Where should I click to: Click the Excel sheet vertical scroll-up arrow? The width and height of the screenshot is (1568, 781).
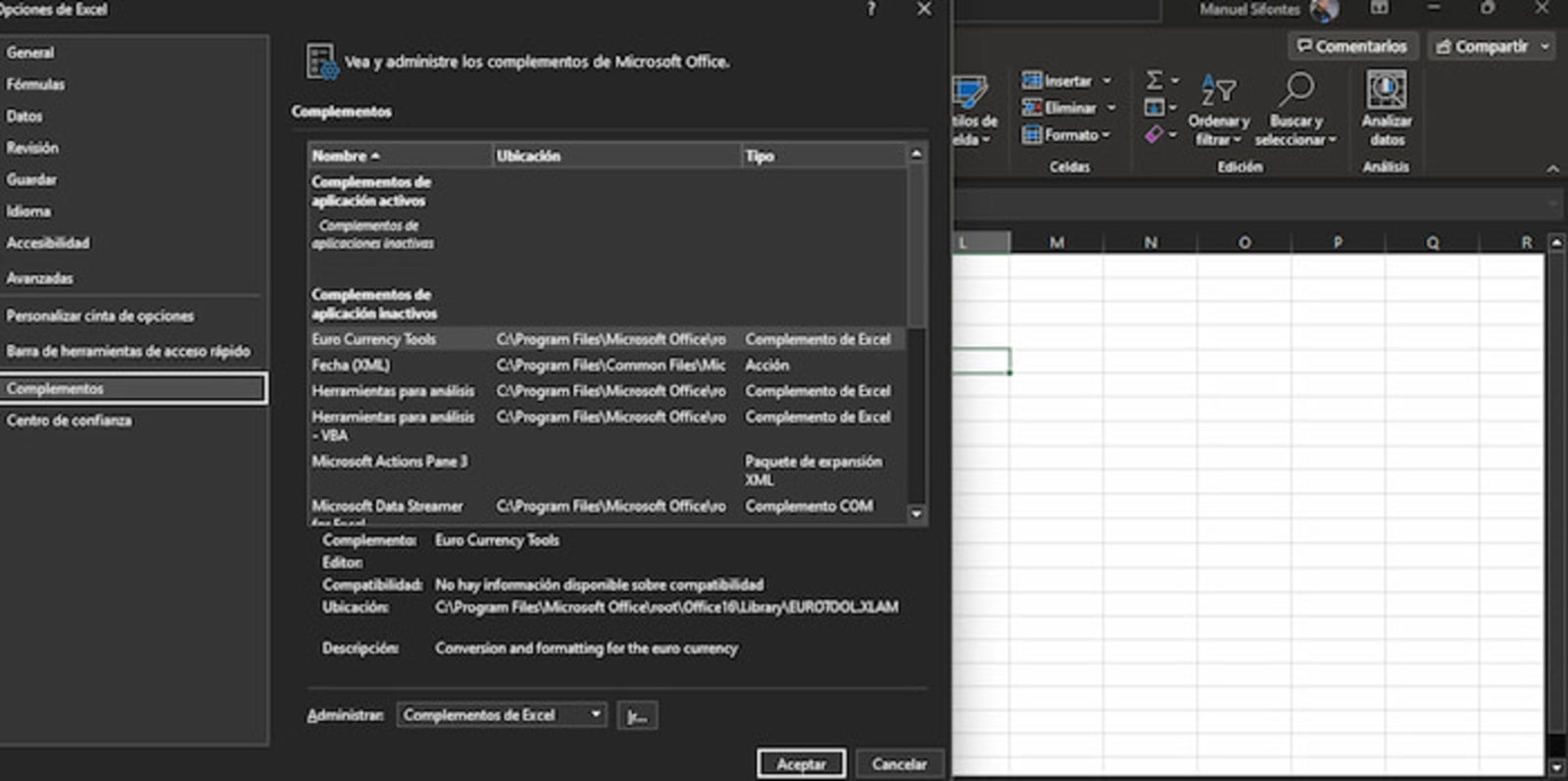point(1556,242)
